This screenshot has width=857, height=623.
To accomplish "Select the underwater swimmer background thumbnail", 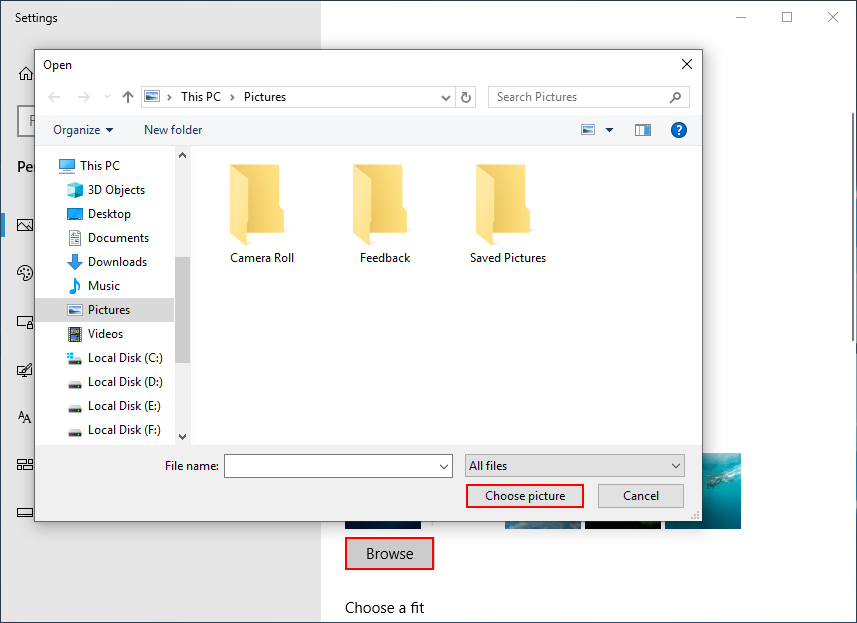I will (721, 491).
